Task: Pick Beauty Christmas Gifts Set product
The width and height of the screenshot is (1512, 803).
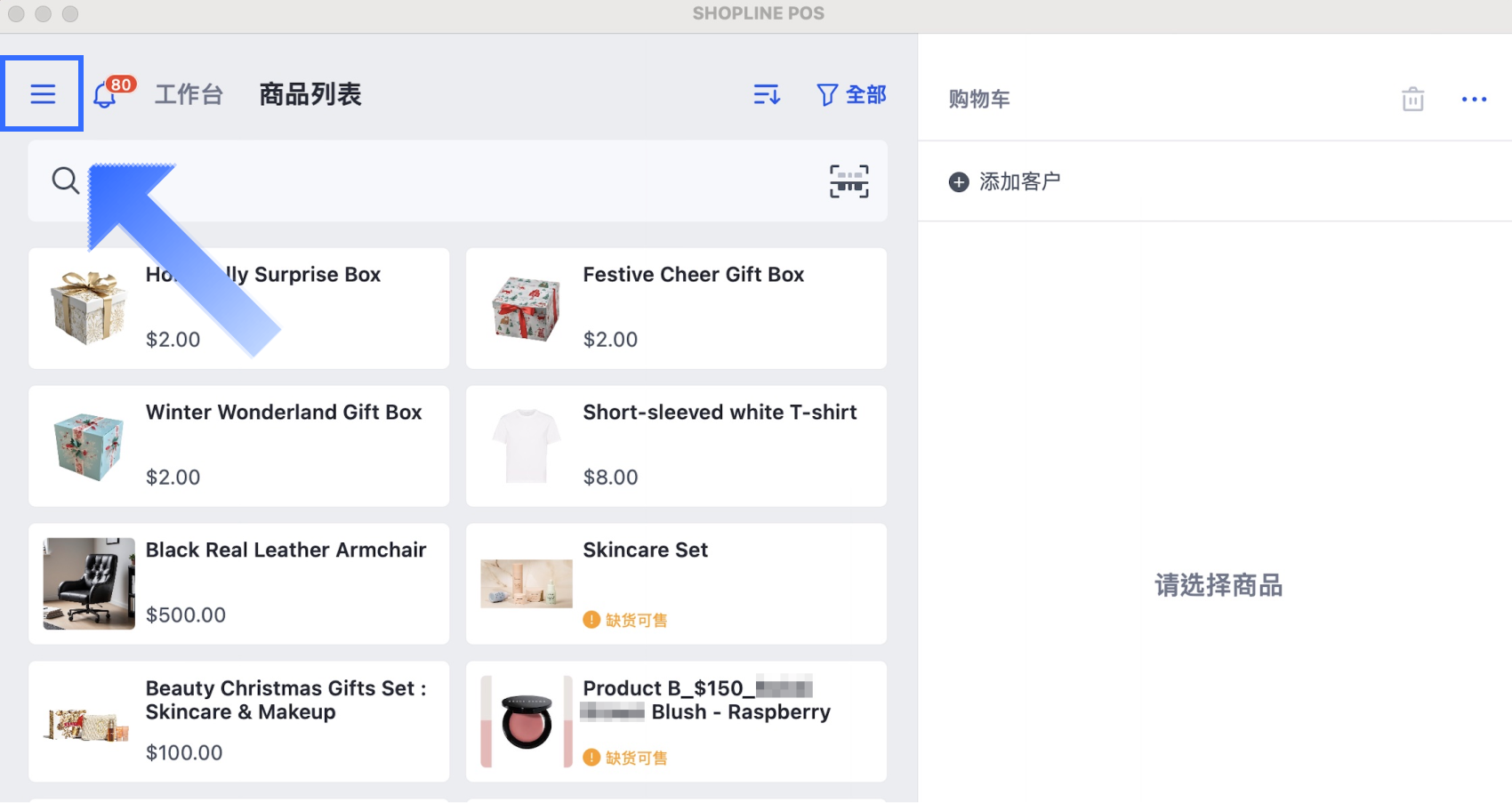Action: [x=238, y=721]
